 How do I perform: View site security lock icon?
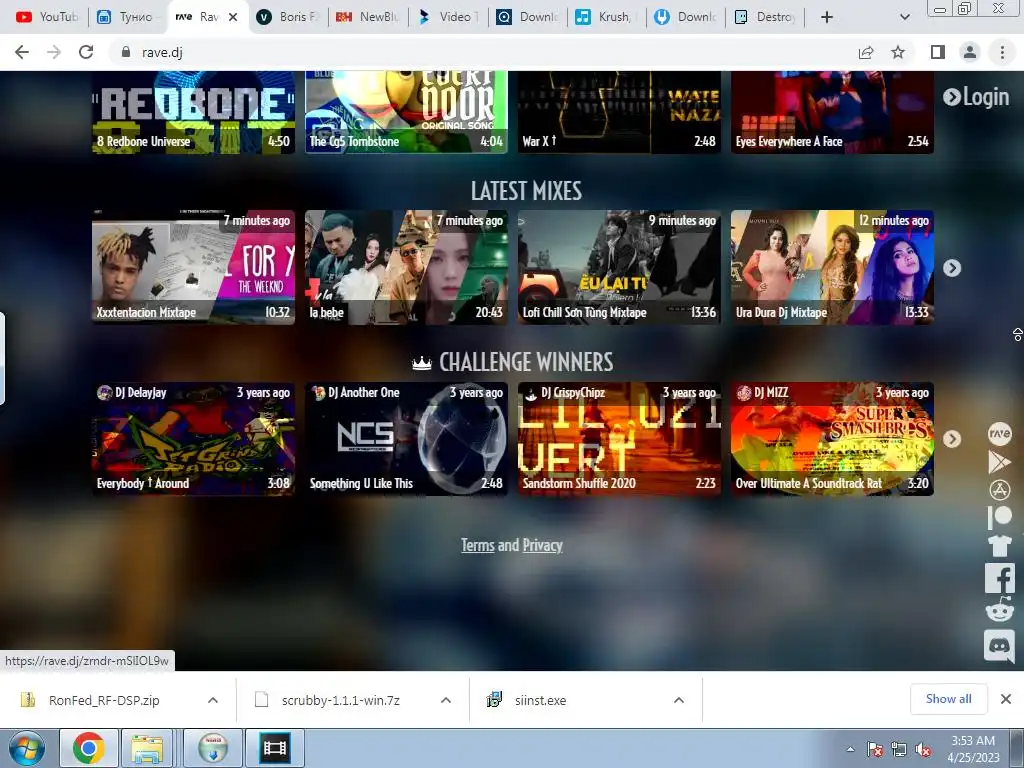coord(126,52)
